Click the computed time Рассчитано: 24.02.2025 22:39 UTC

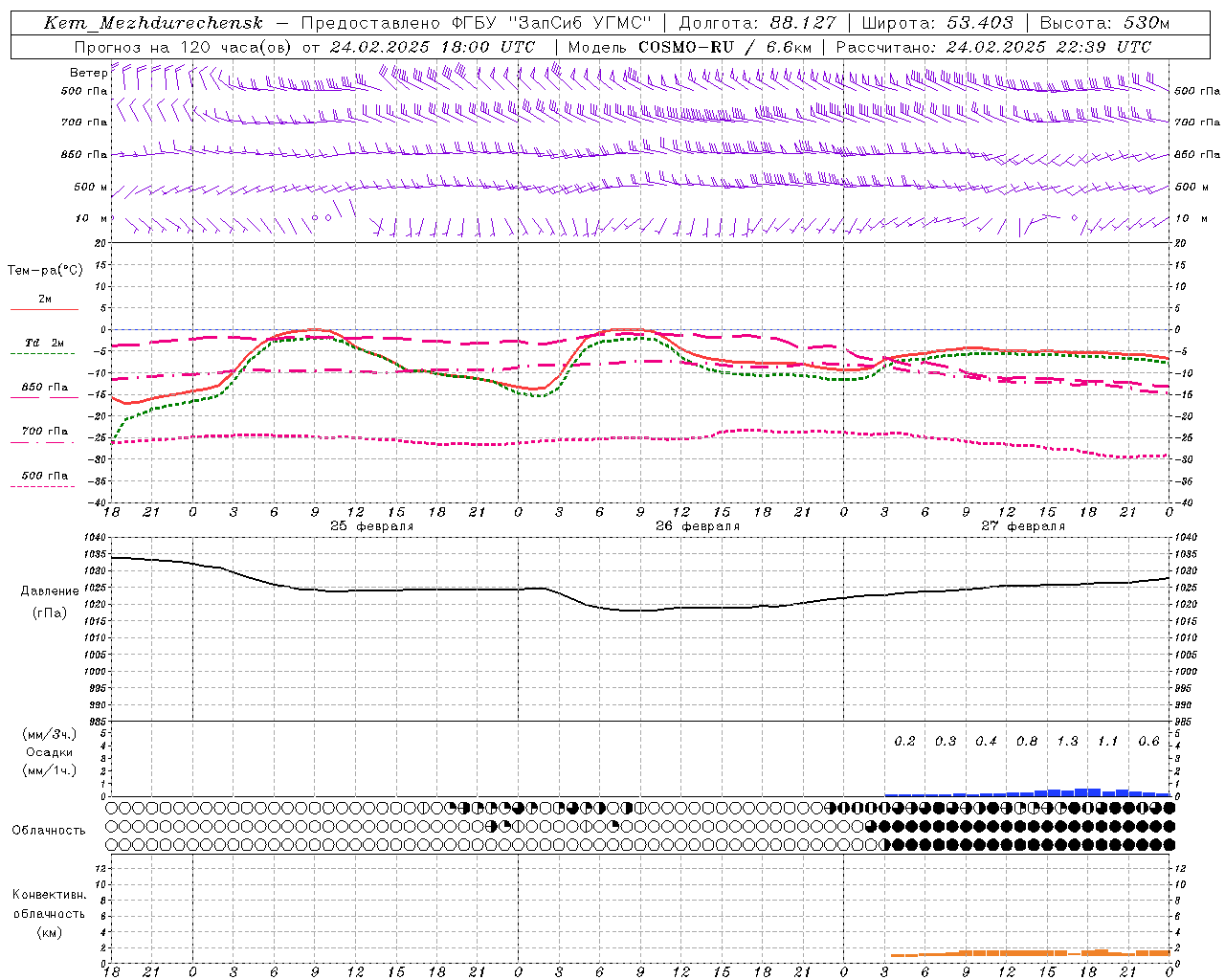click(x=993, y=47)
